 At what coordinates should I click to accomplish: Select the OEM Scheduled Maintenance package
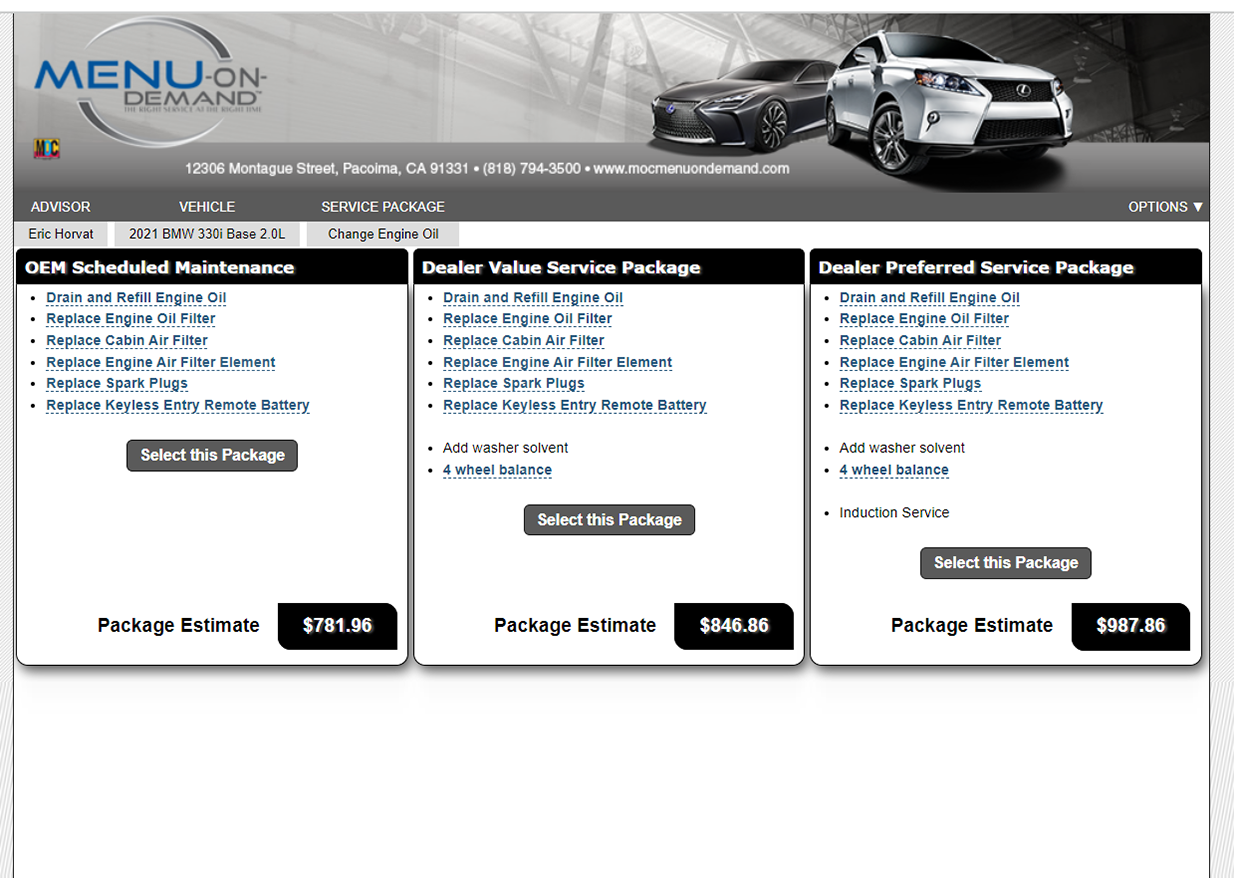click(x=212, y=455)
